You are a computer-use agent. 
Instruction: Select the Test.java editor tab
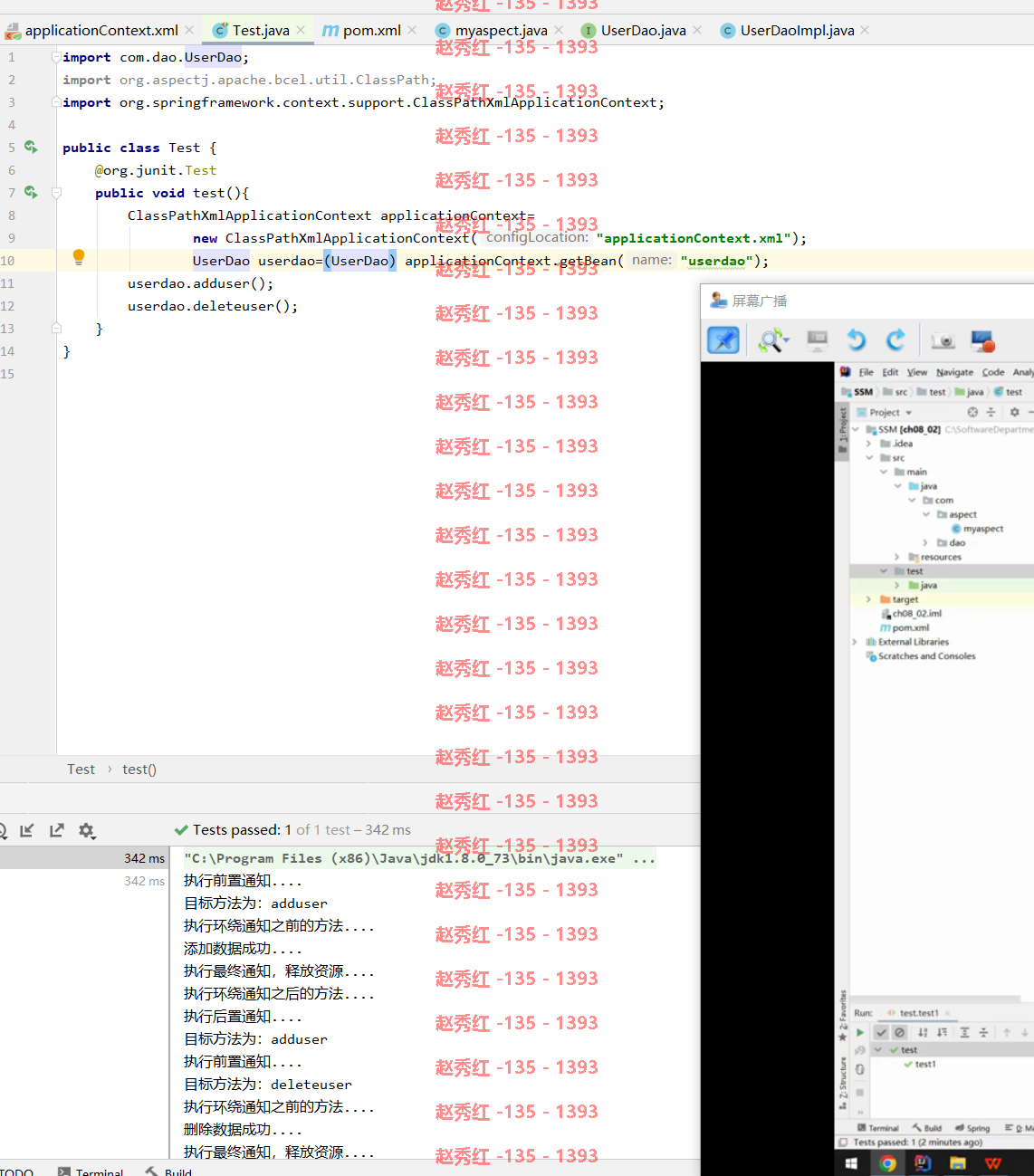pyautogui.click(x=259, y=30)
